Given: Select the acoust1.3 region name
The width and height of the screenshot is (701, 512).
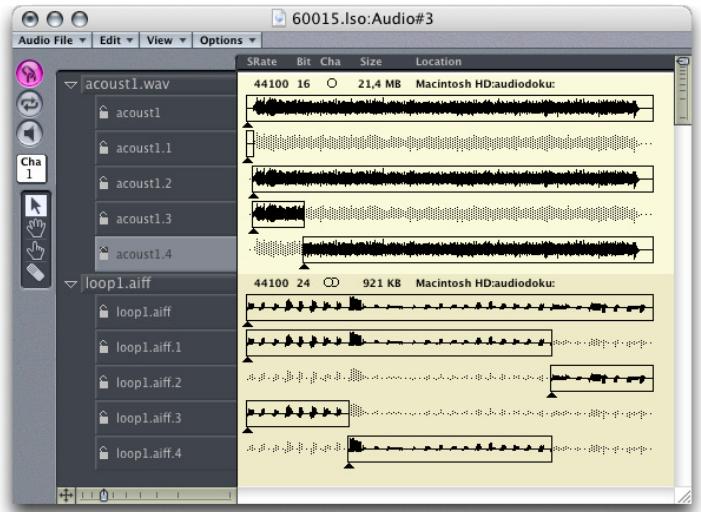Looking at the screenshot, I should pos(144,219).
